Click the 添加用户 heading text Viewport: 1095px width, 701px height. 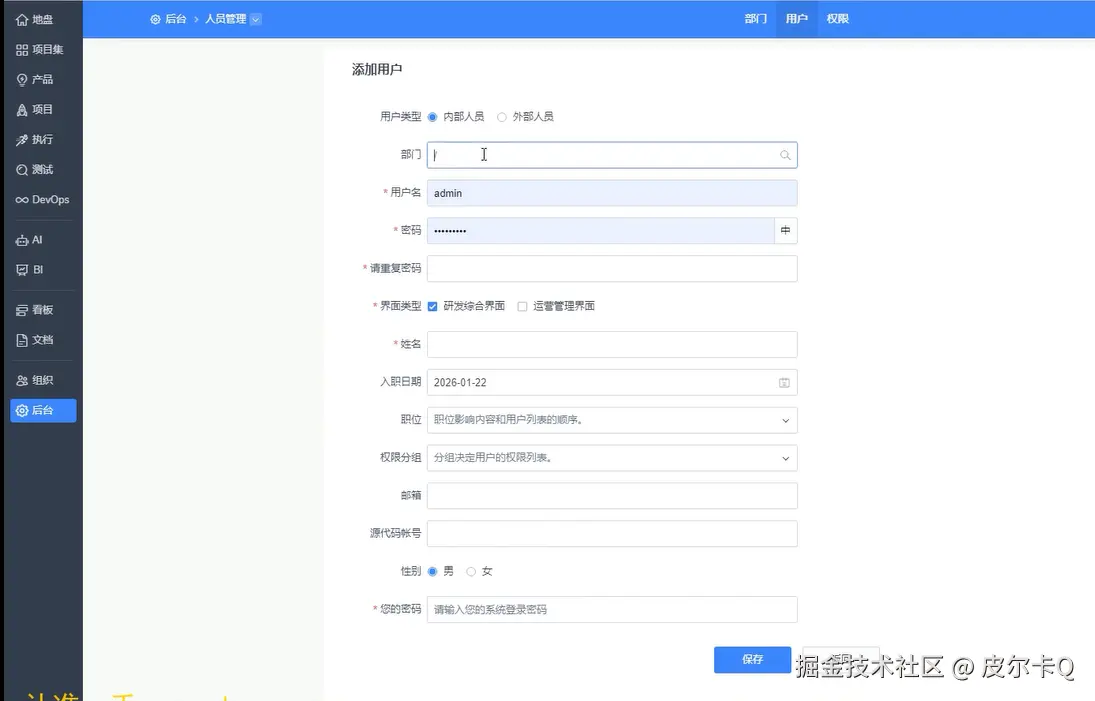tap(377, 69)
